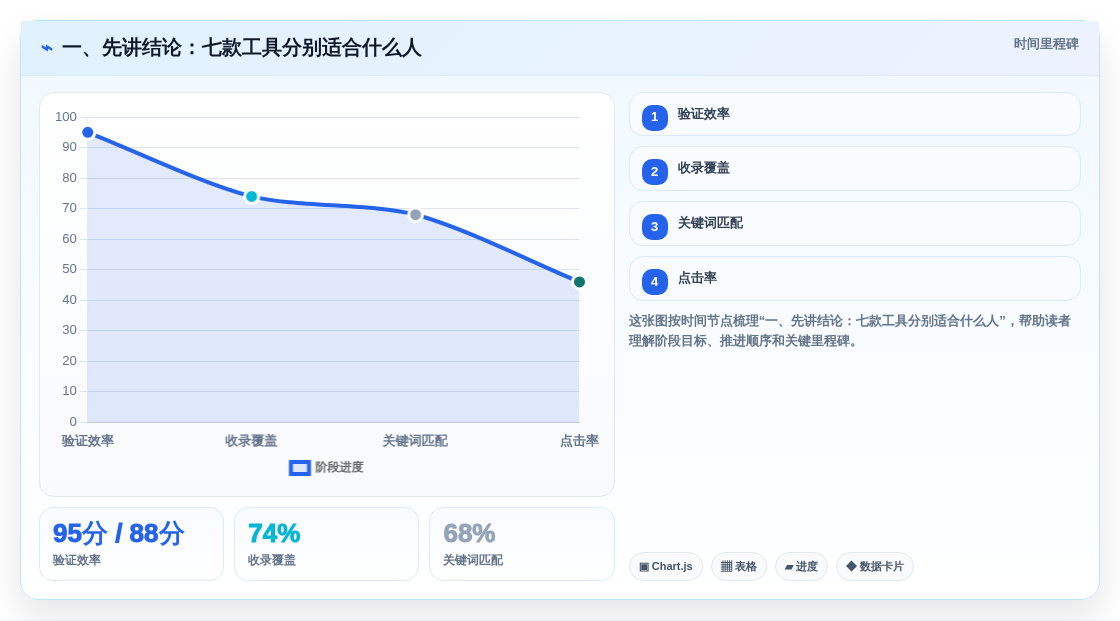The image size is (1120, 621).
Task: Click the 0 y-axis value
Action: 73,422
